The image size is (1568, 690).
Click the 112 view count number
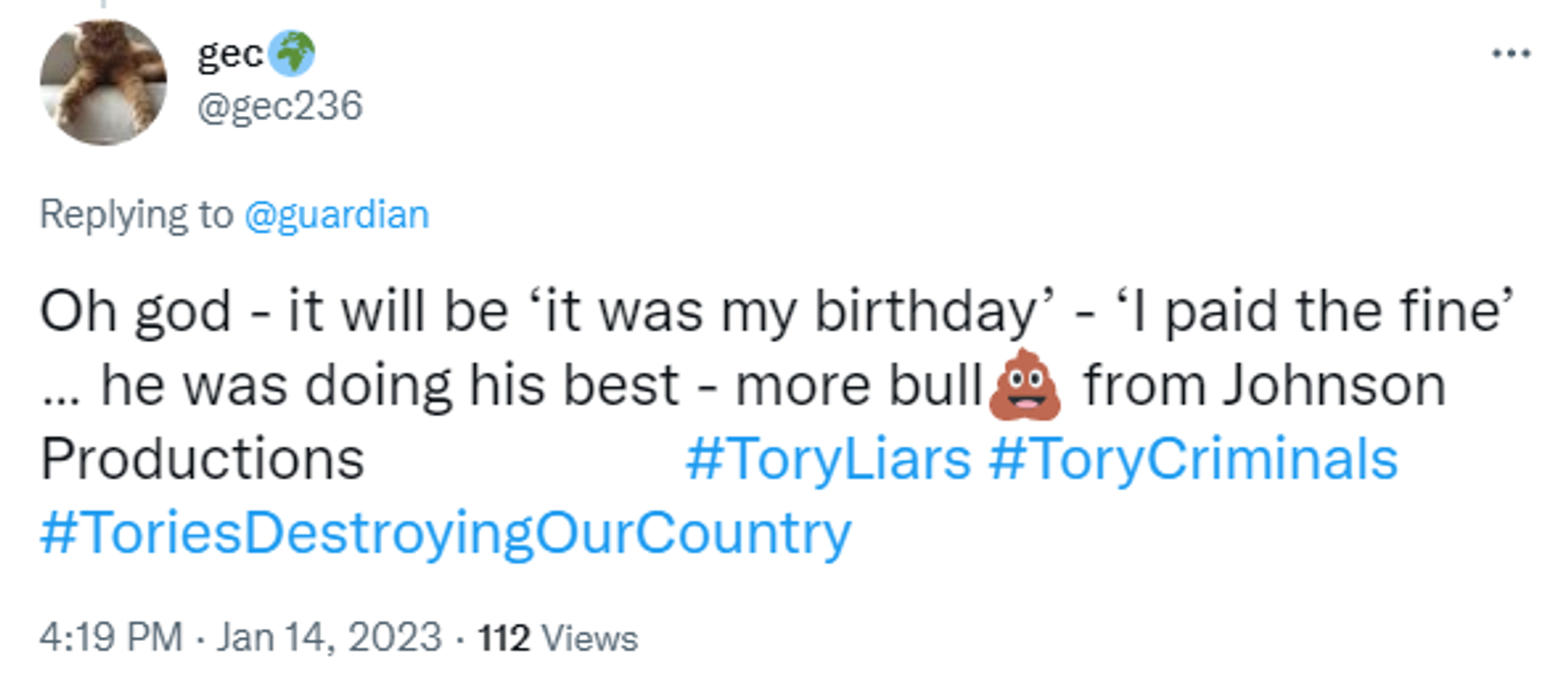[504, 639]
